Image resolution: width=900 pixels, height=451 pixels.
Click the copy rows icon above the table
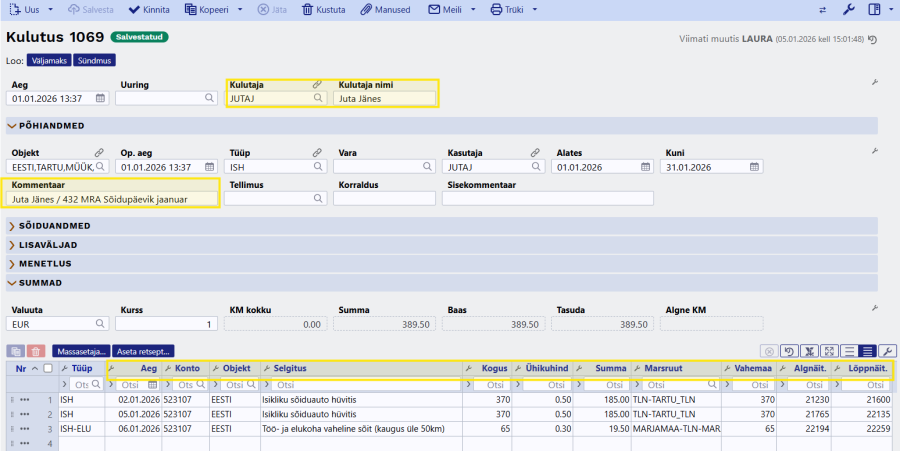[15, 351]
